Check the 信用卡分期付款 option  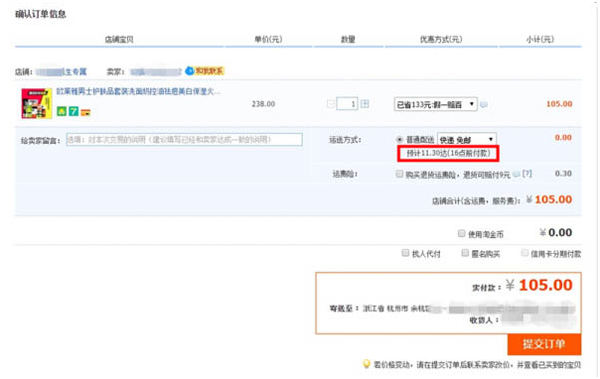pos(525,253)
